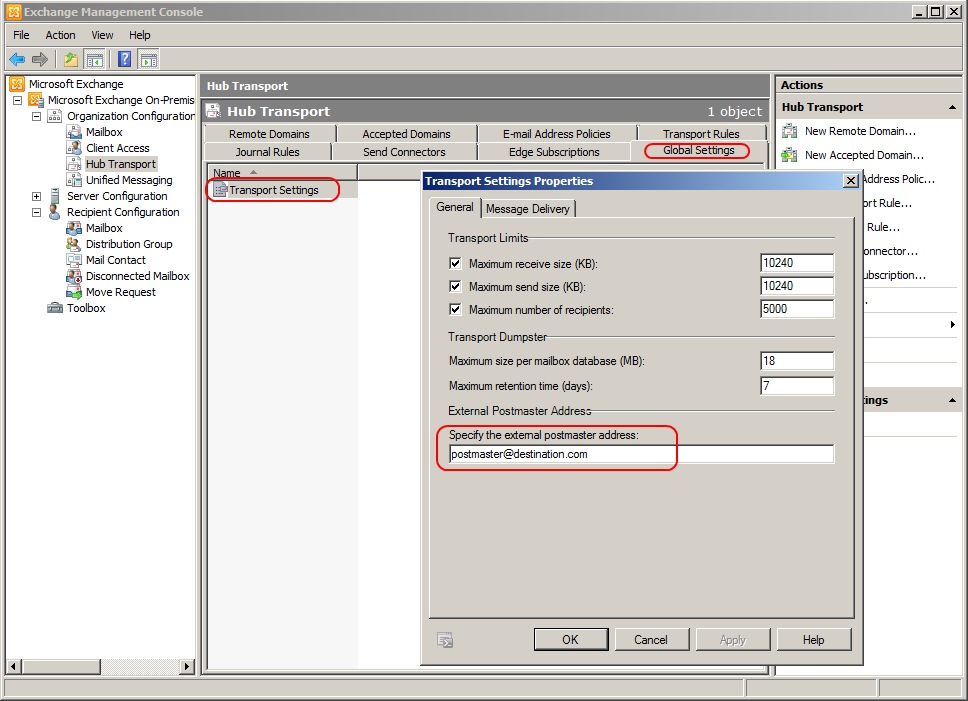Screen dimensions: 968x701
Task: Click New Accepted Domain action link
Action: tap(864, 155)
